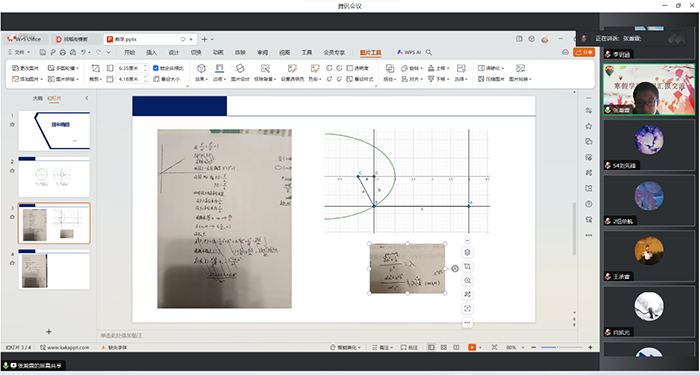Expand the picture effects (效果) dropdown
This screenshot has width=700, height=375.
(201, 79)
